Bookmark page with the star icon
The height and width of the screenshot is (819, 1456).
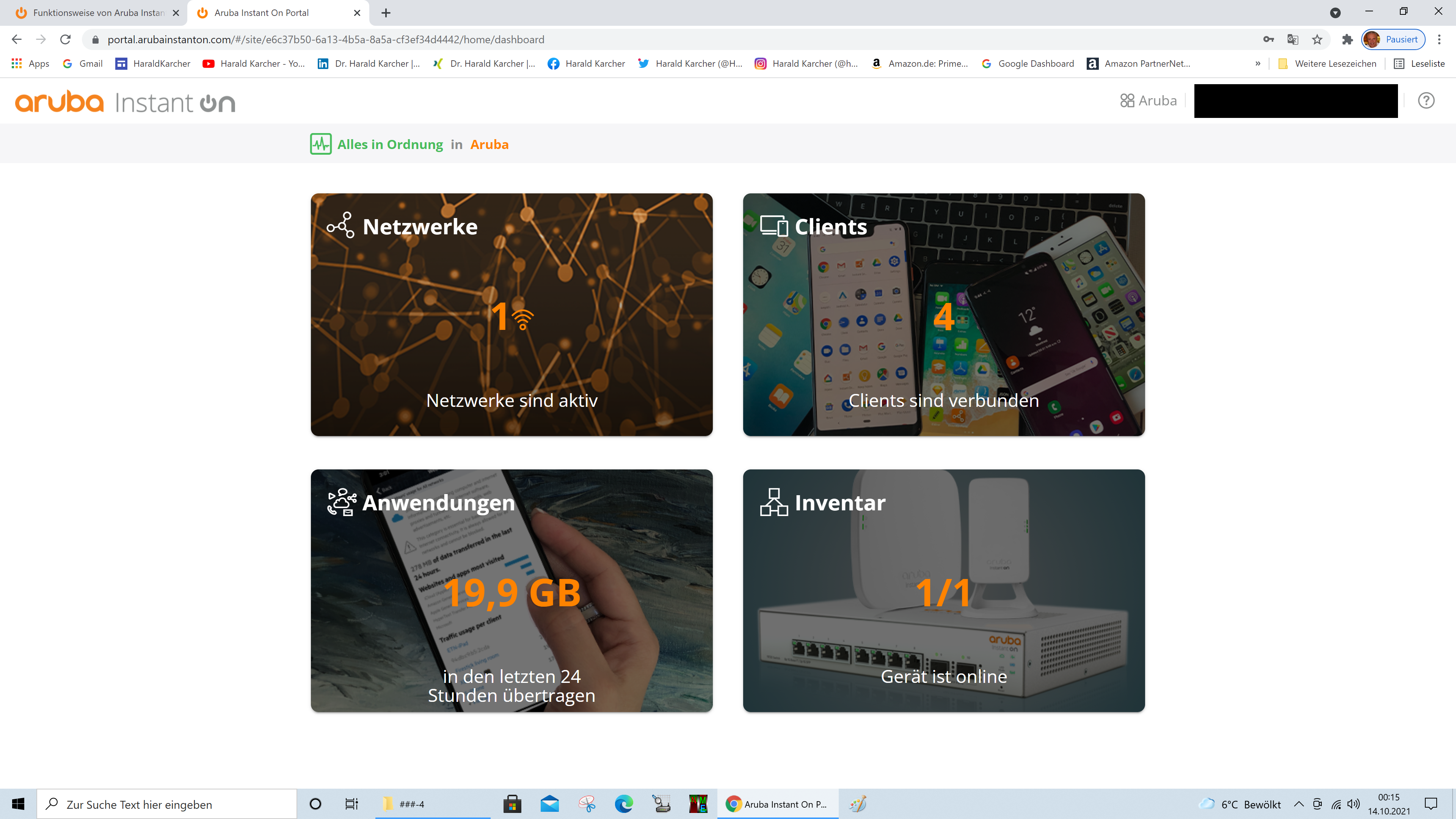(1317, 39)
